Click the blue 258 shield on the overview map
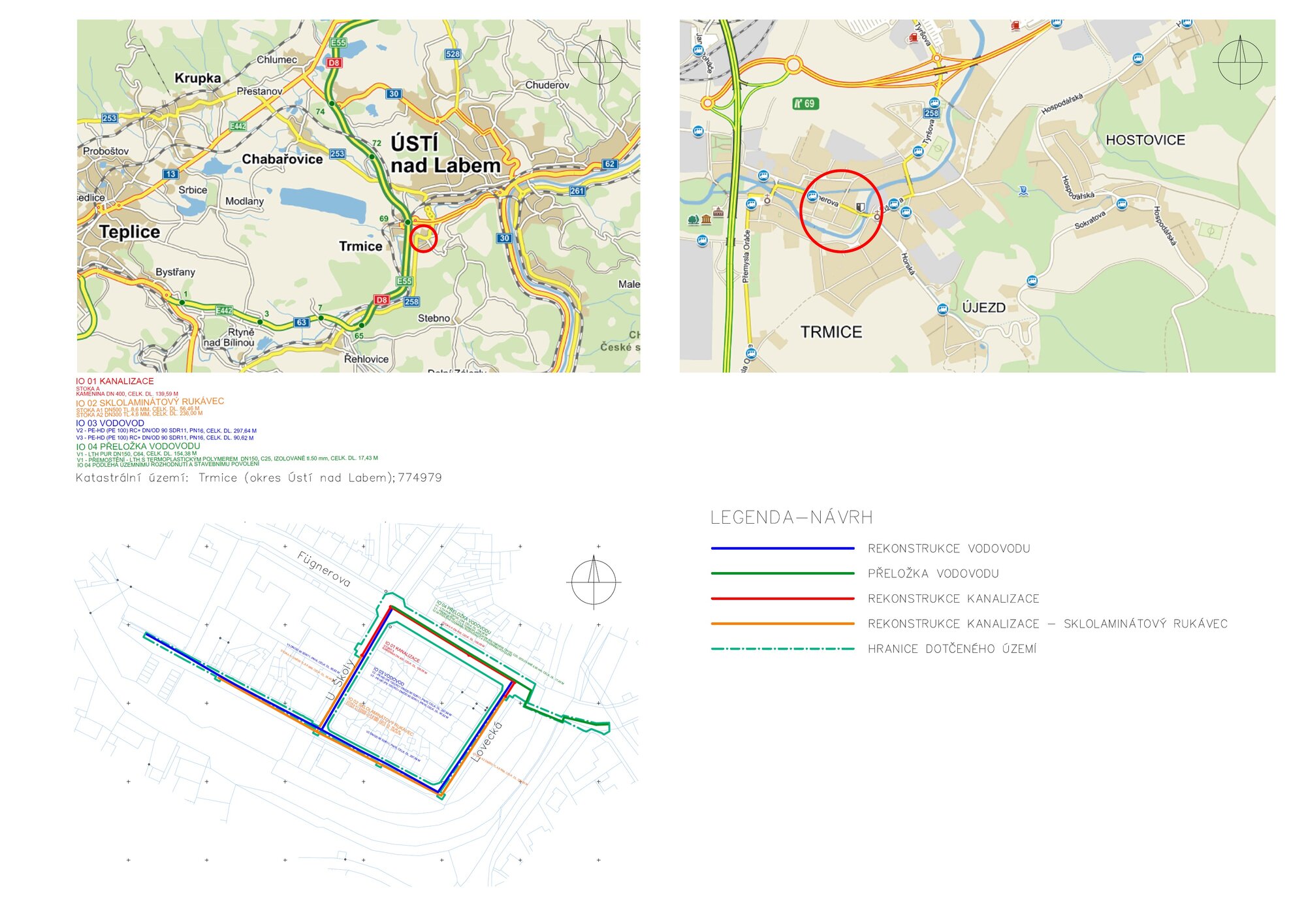The width and height of the screenshot is (1306, 924). pos(411,302)
